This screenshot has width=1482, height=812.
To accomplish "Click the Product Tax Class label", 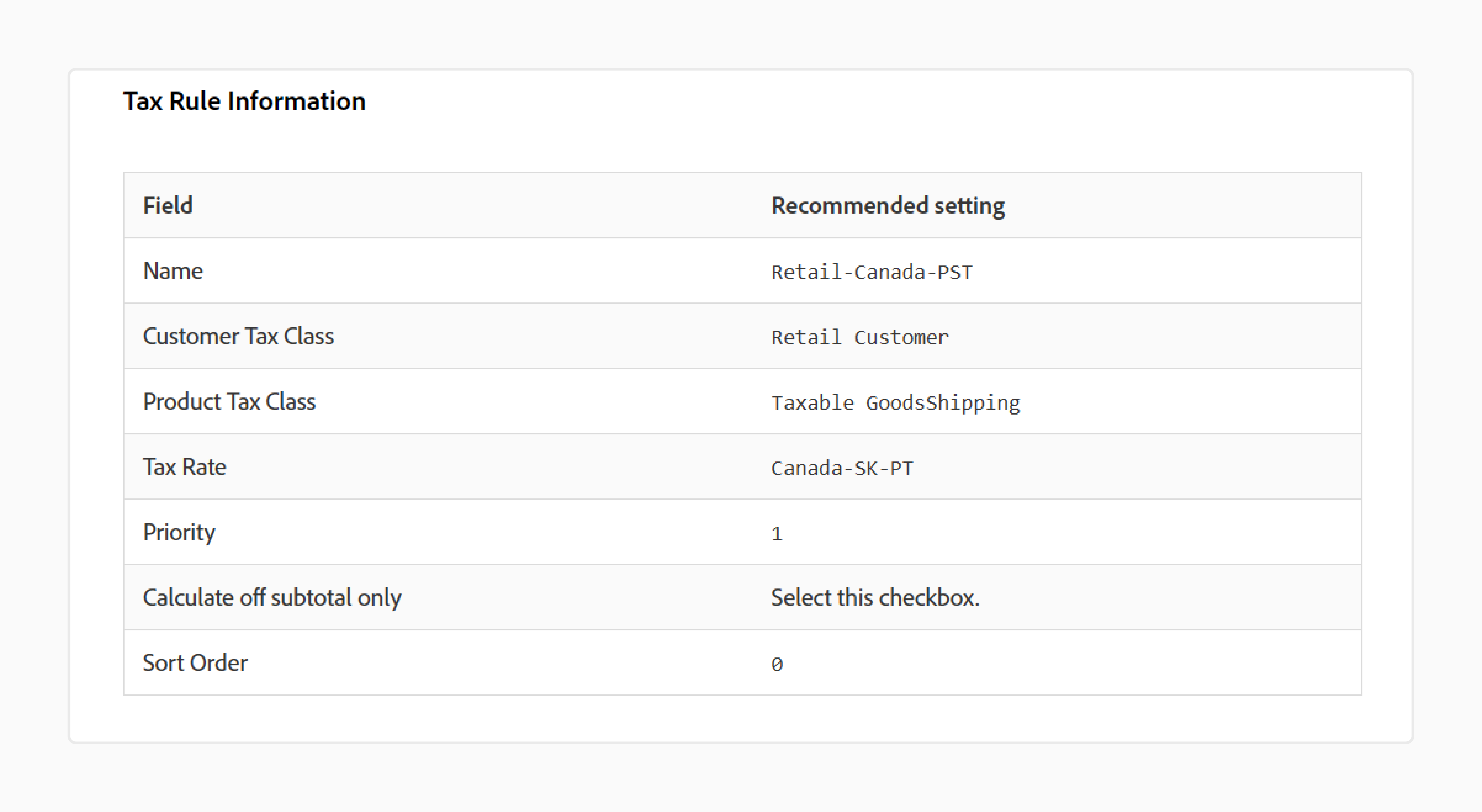I will [229, 401].
